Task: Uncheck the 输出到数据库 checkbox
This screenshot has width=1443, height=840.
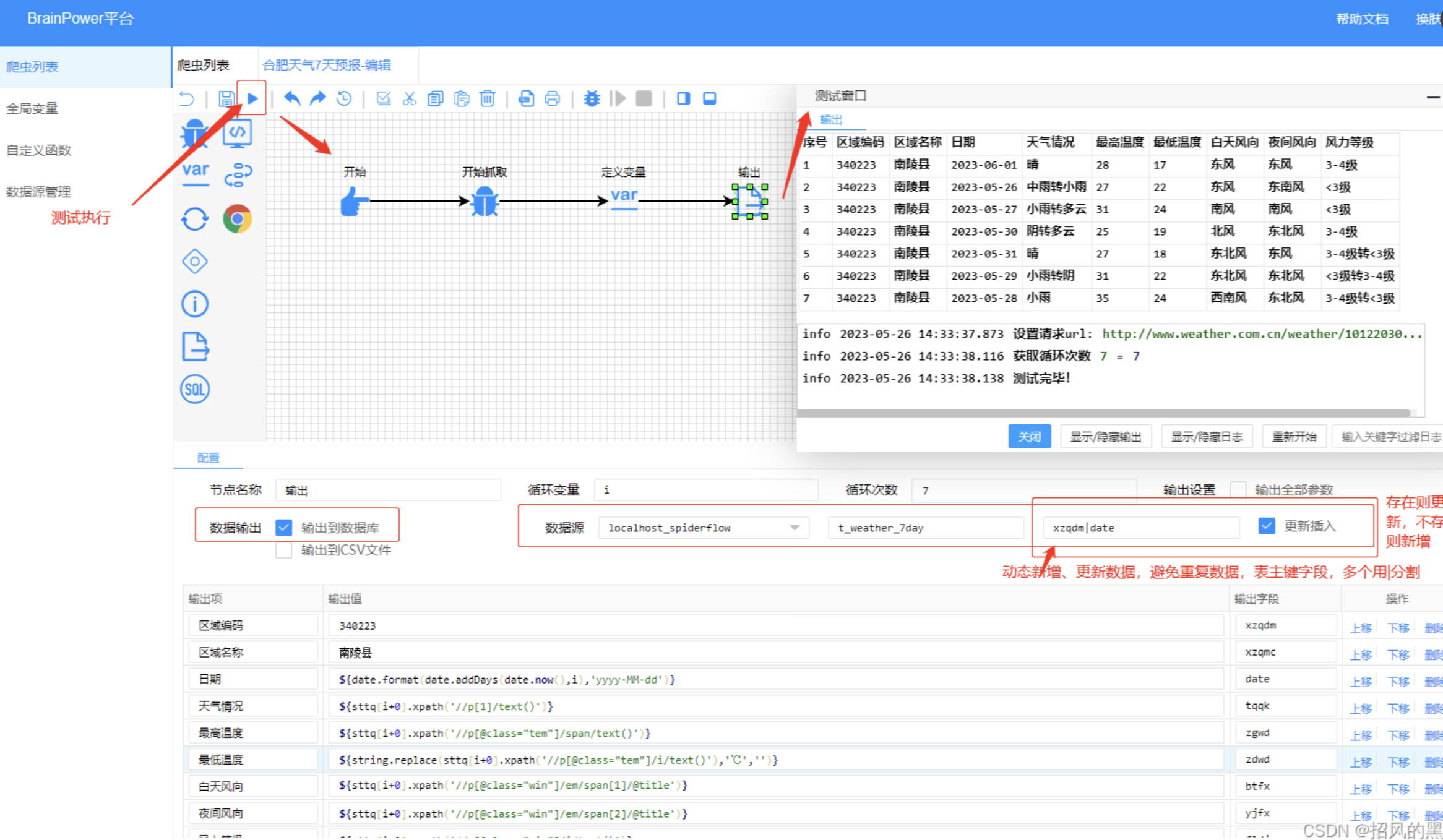Action: pos(284,528)
